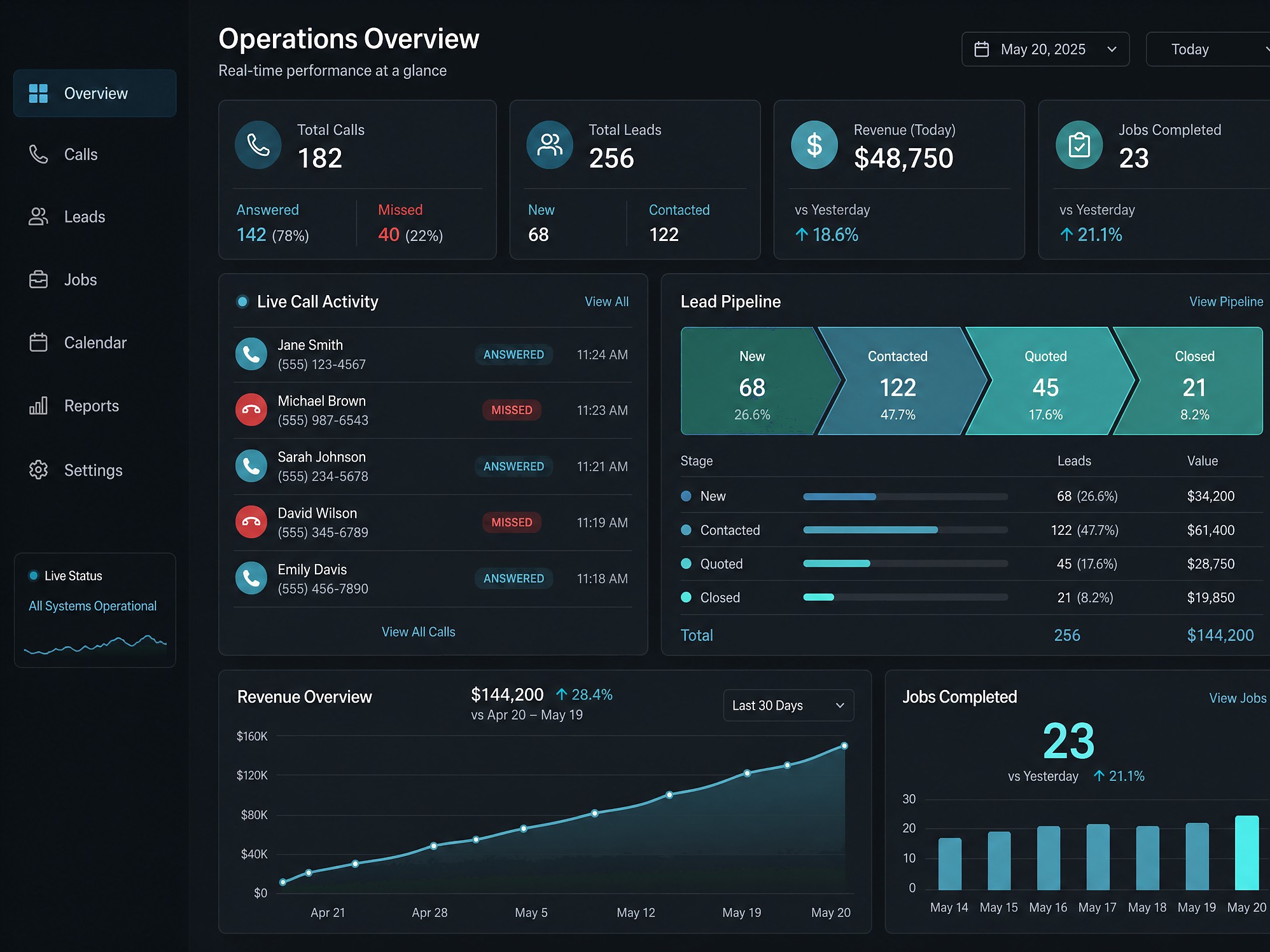1270x952 pixels.
Task: Click the MISSED badge for David Wilson
Action: coord(512,522)
